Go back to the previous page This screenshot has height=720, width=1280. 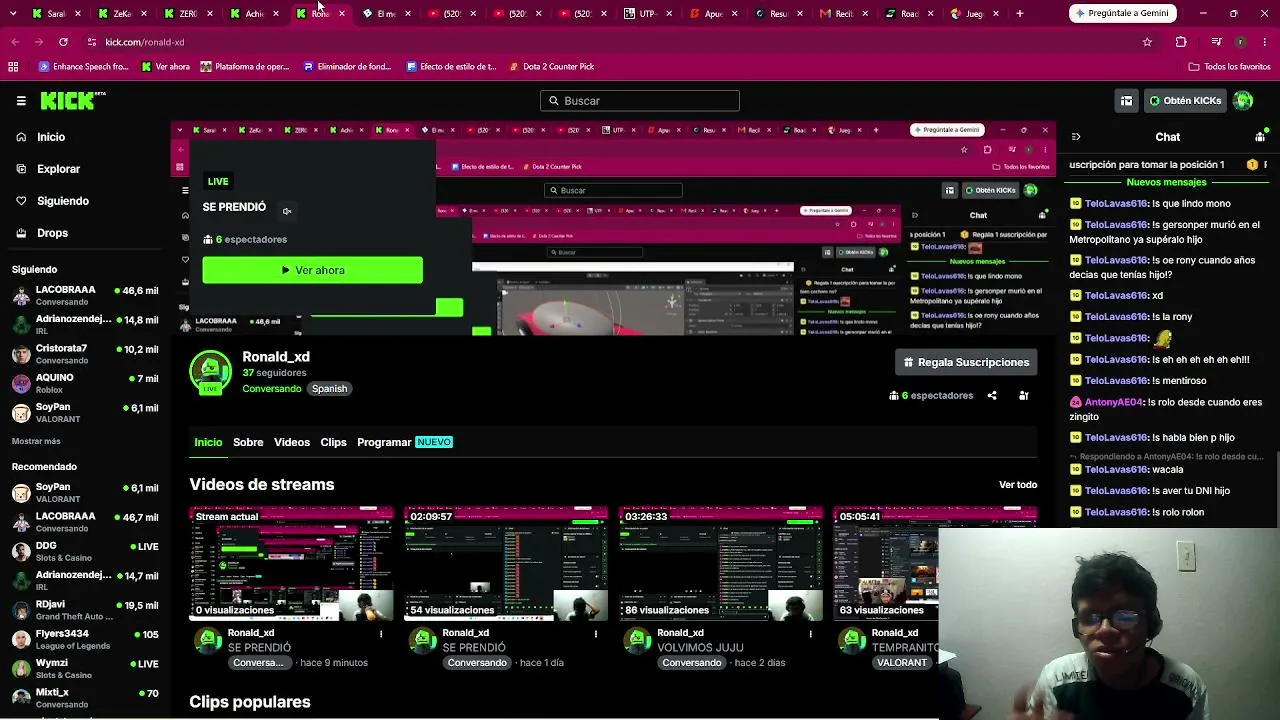pos(15,42)
